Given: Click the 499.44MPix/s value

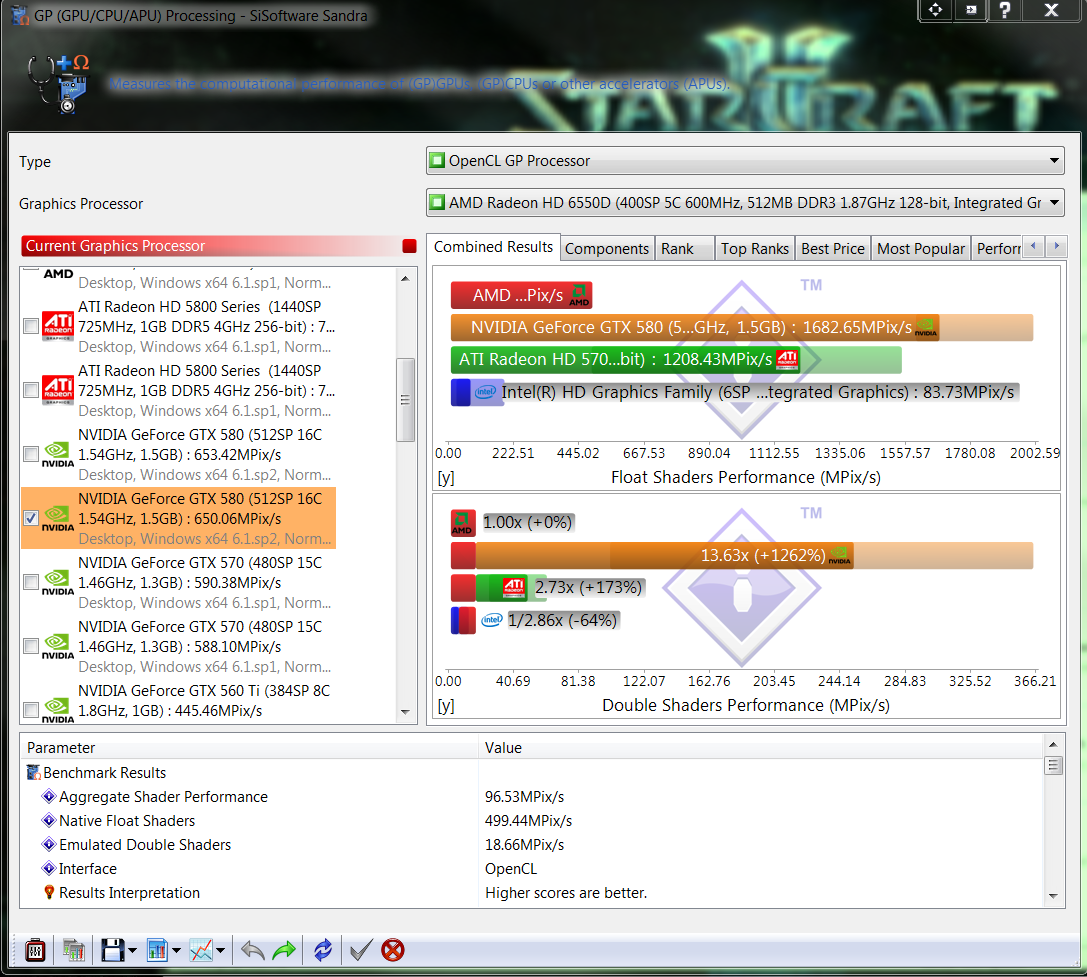Looking at the screenshot, I should [x=528, y=821].
